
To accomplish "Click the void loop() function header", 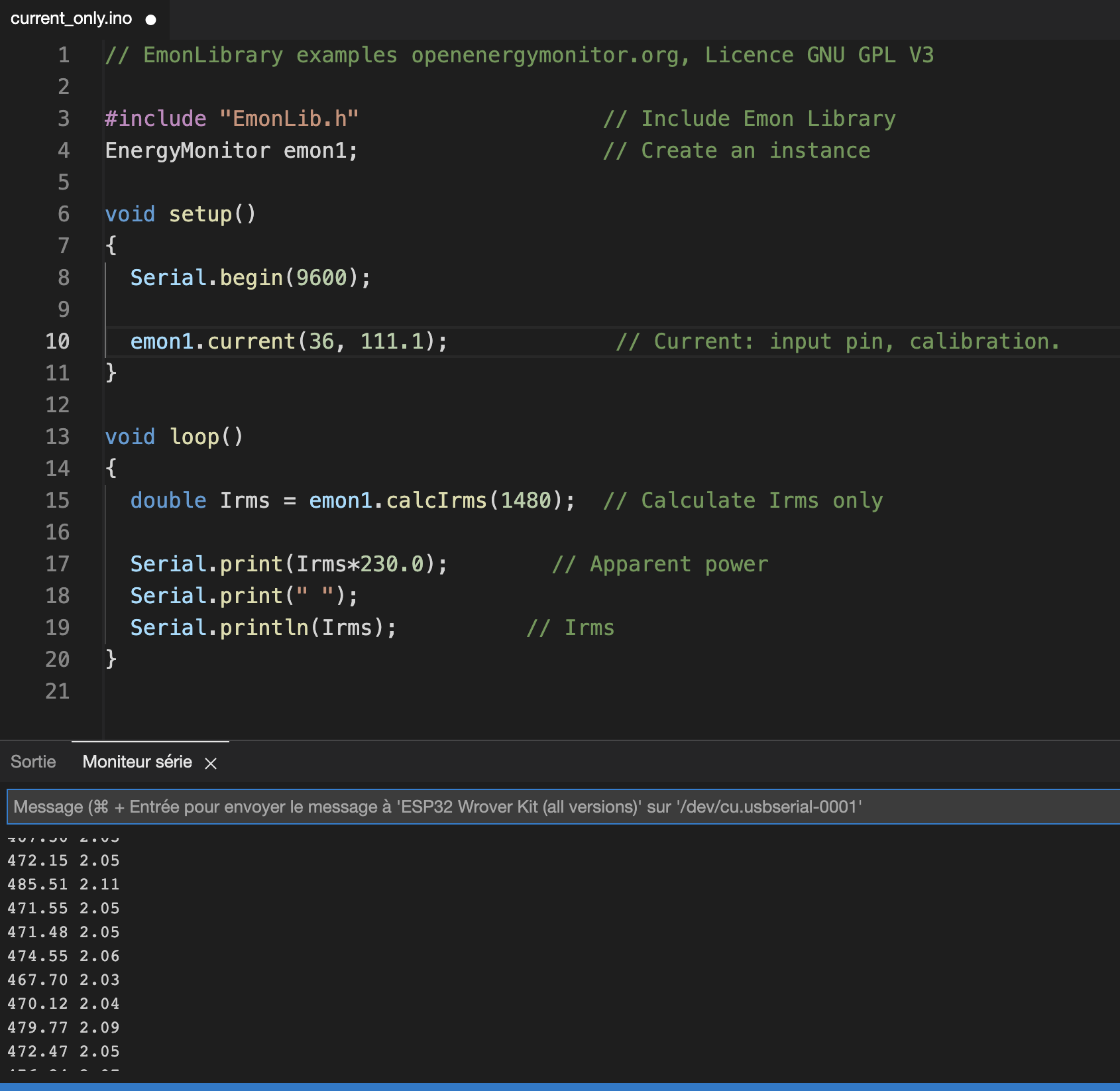I will [x=174, y=436].
